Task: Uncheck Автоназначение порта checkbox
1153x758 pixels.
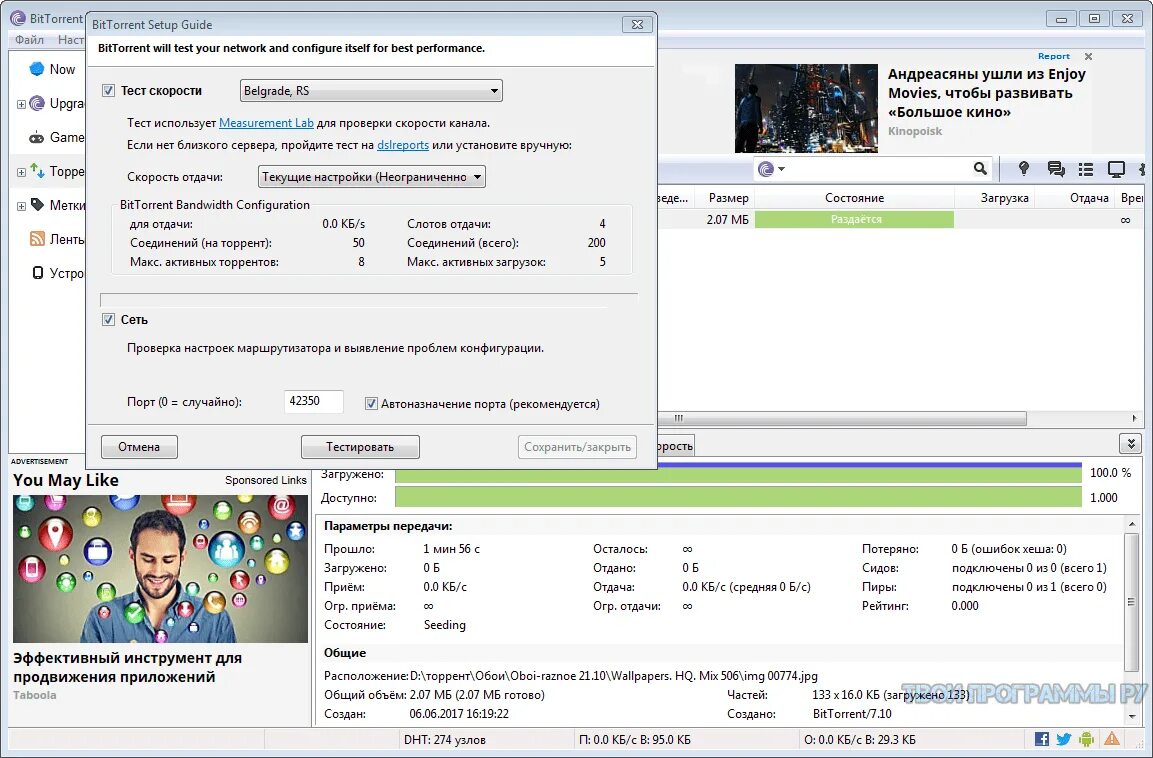Action: click(371, 404)
